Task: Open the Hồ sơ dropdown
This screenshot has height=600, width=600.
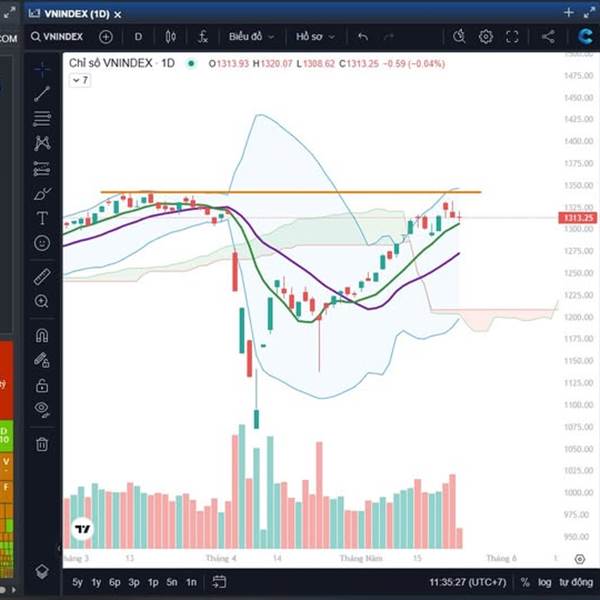Action: pyautogui.click(x=316, y=37)
